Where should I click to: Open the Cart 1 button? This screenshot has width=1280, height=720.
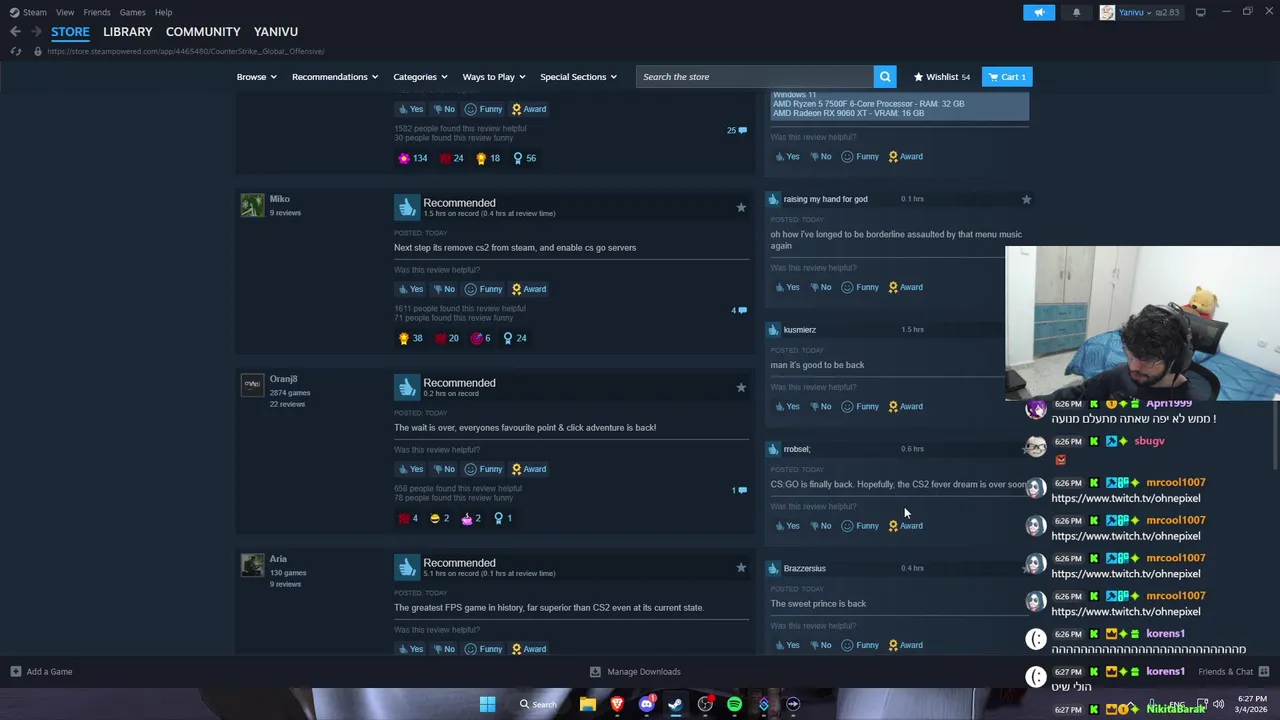[1007, 77]
